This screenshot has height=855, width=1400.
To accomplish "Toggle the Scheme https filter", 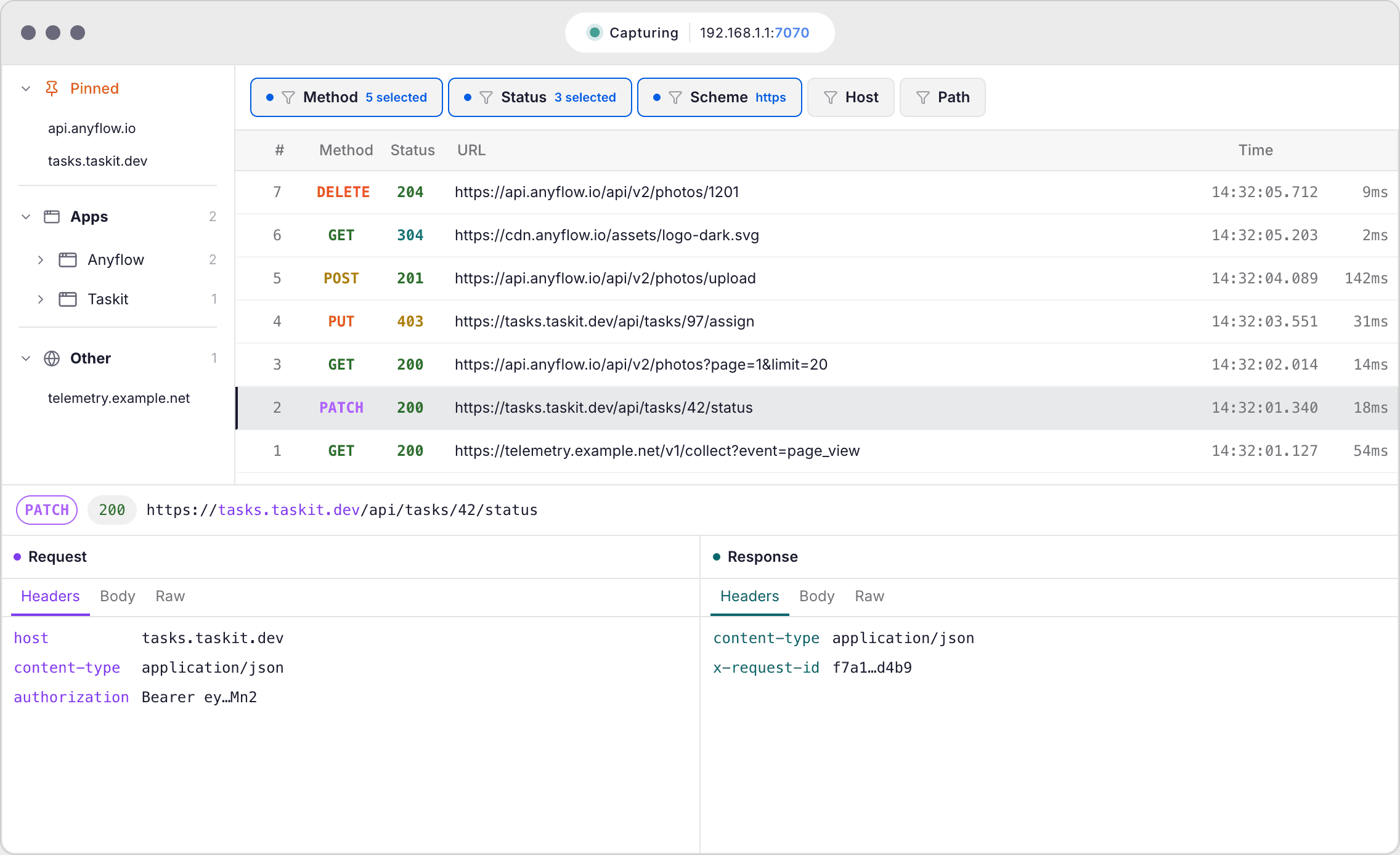I will click(x=719, y=97).
